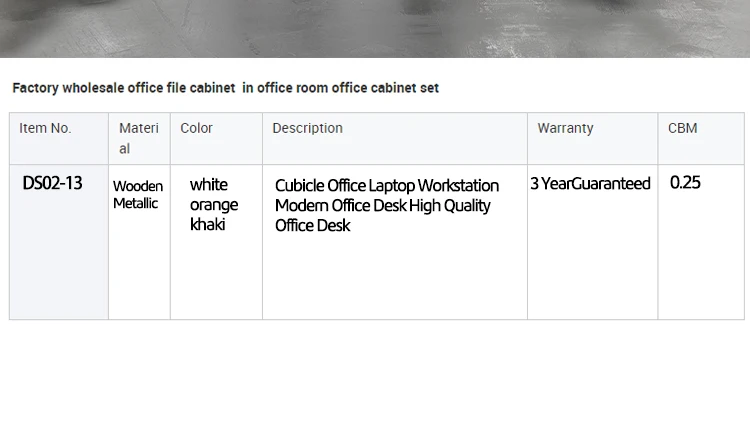Click the "3 YearGuaranteed" warranty value
750x446 pixels.
pyautogui.click(x=590, y=184)
